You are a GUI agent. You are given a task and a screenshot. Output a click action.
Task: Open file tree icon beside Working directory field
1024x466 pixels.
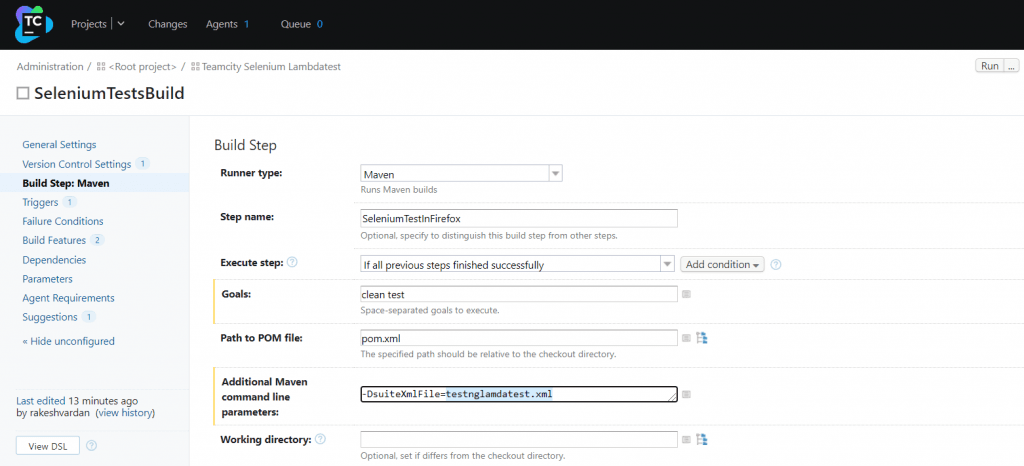[702, 439]
